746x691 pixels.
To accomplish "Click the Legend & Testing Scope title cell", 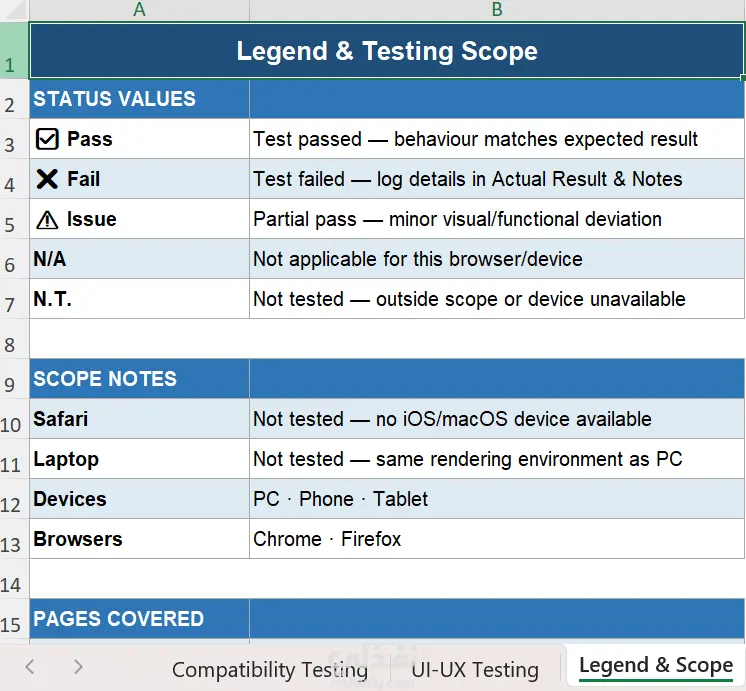I will point(387,50).
